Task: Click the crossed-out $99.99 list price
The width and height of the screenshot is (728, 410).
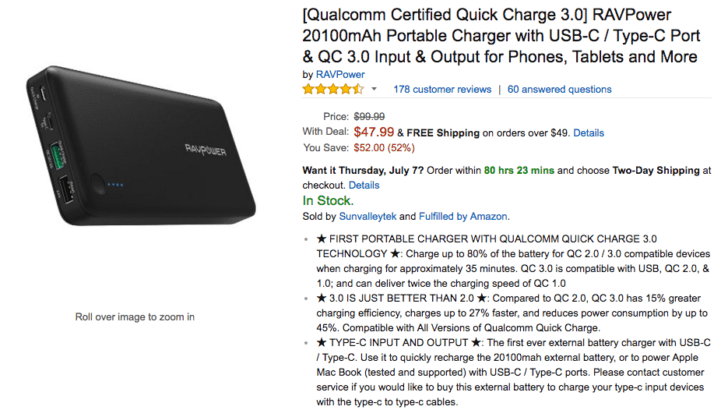Action: tap(373, 116)
